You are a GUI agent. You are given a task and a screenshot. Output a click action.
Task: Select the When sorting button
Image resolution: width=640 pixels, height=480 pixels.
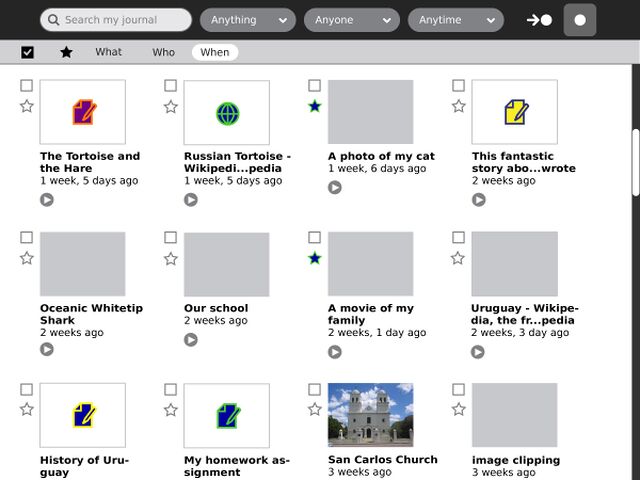[x=215, y=52]
